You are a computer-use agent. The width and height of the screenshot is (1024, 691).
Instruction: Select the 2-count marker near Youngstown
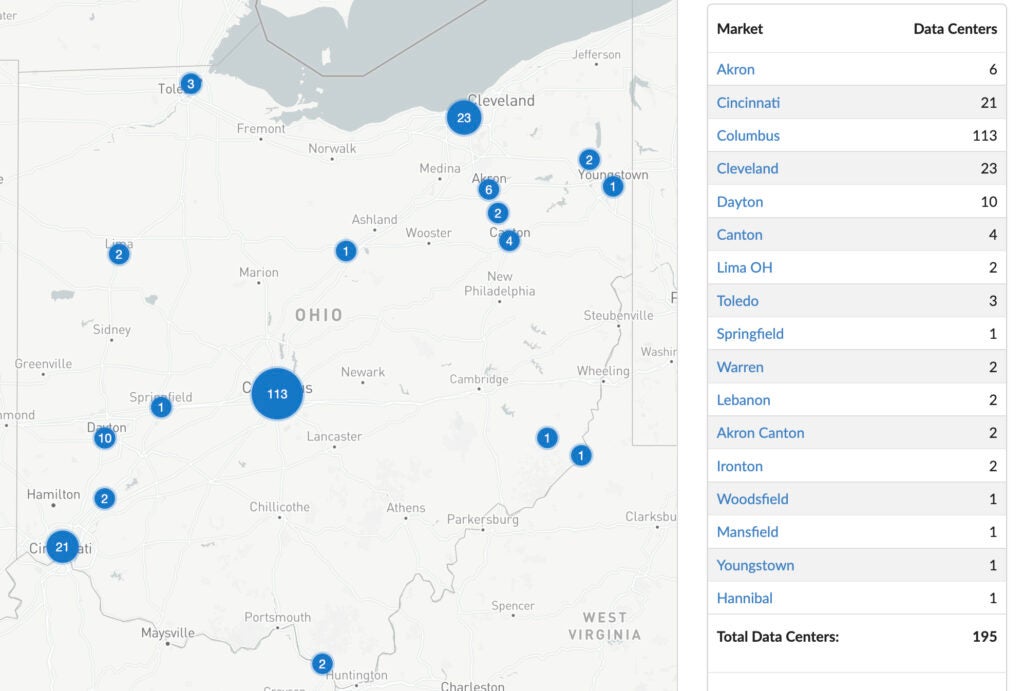(x=589, y=158)
